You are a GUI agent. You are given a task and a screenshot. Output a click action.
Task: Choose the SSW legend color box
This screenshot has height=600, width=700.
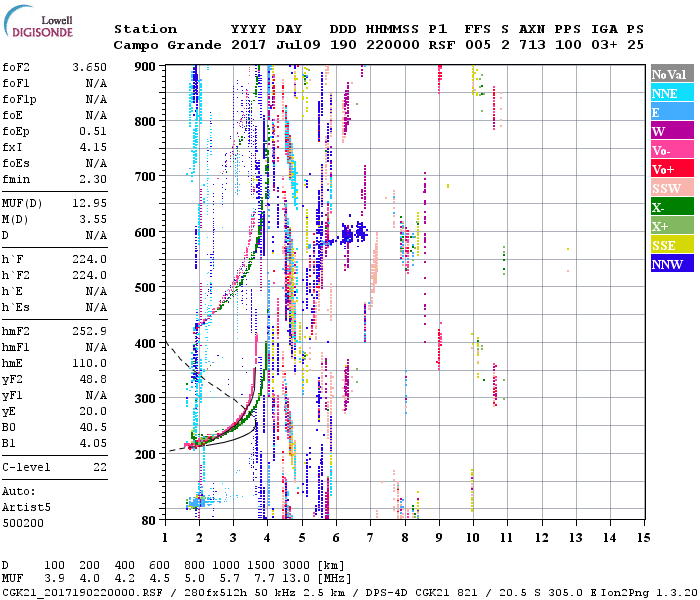[671, 188]
